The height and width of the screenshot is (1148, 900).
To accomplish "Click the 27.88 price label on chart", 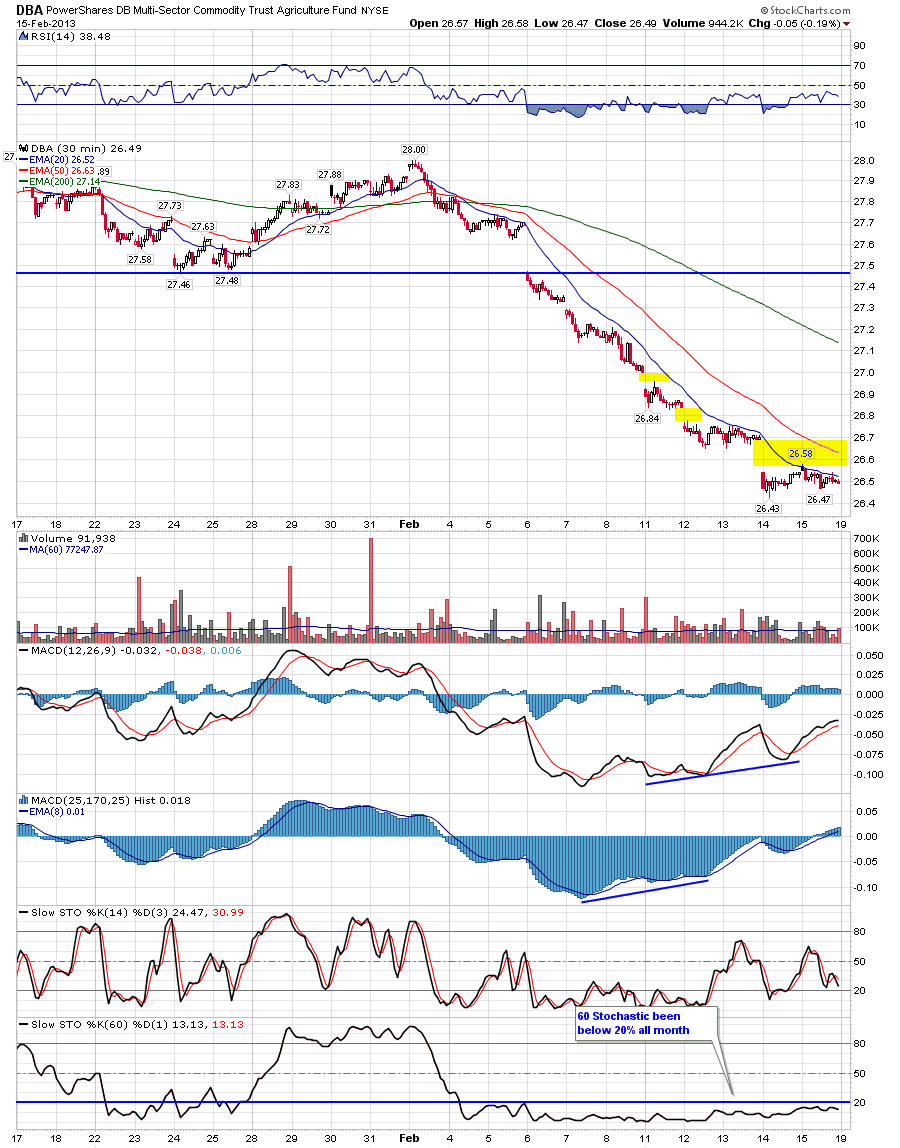I will (x=330, y=174).
